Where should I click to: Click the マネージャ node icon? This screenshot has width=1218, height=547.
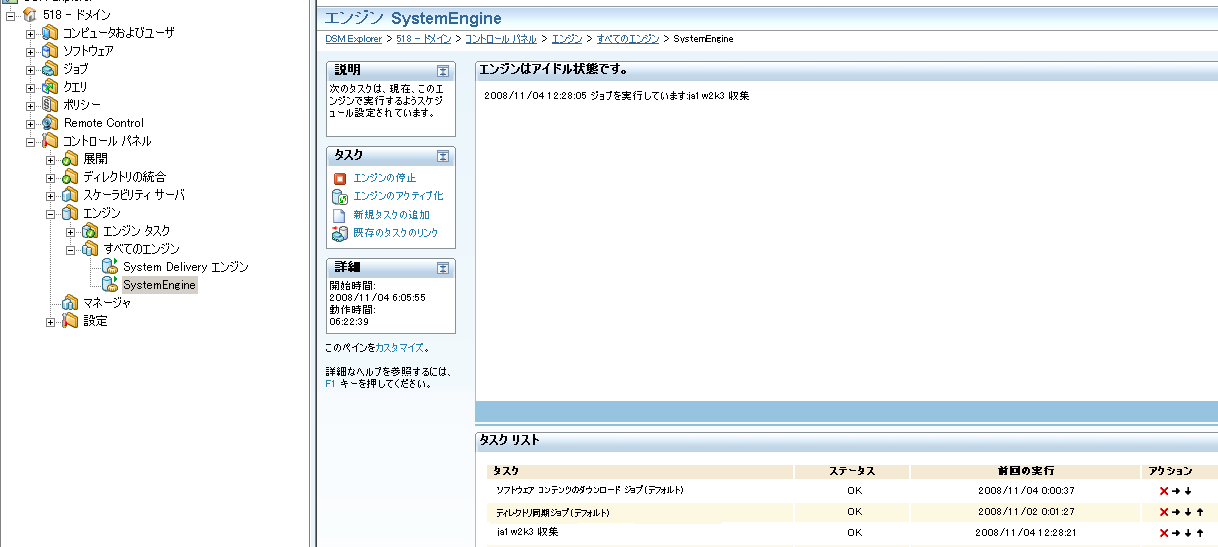point(70,303)
